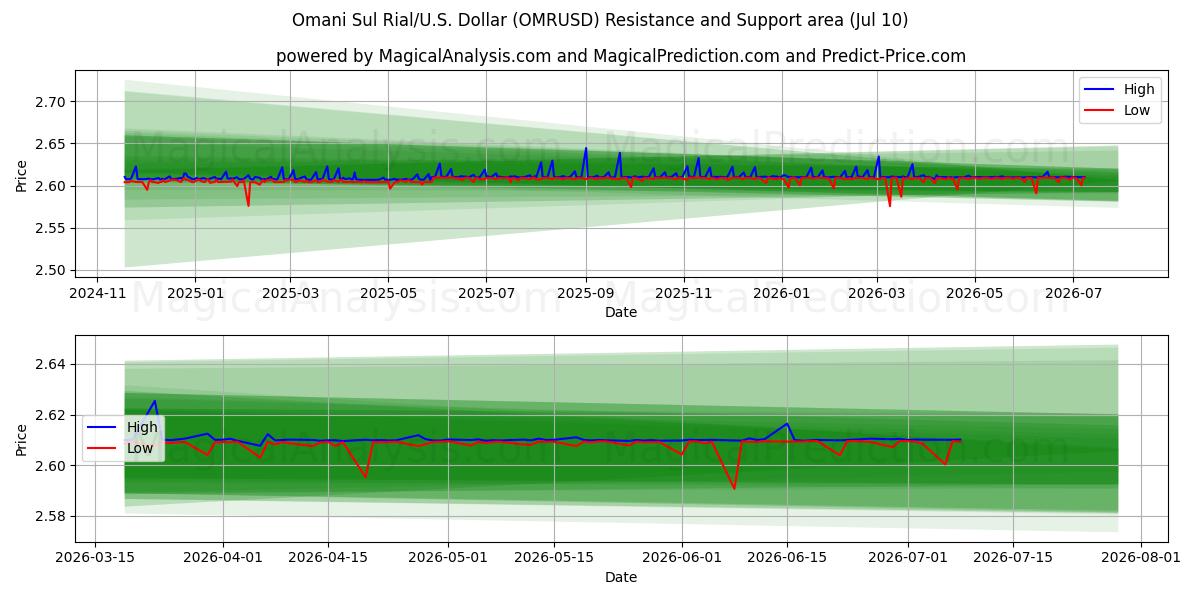The image size is (1200, 600).
Task: Click 'High' in the top chart legend
Action: pos(1138,89)
